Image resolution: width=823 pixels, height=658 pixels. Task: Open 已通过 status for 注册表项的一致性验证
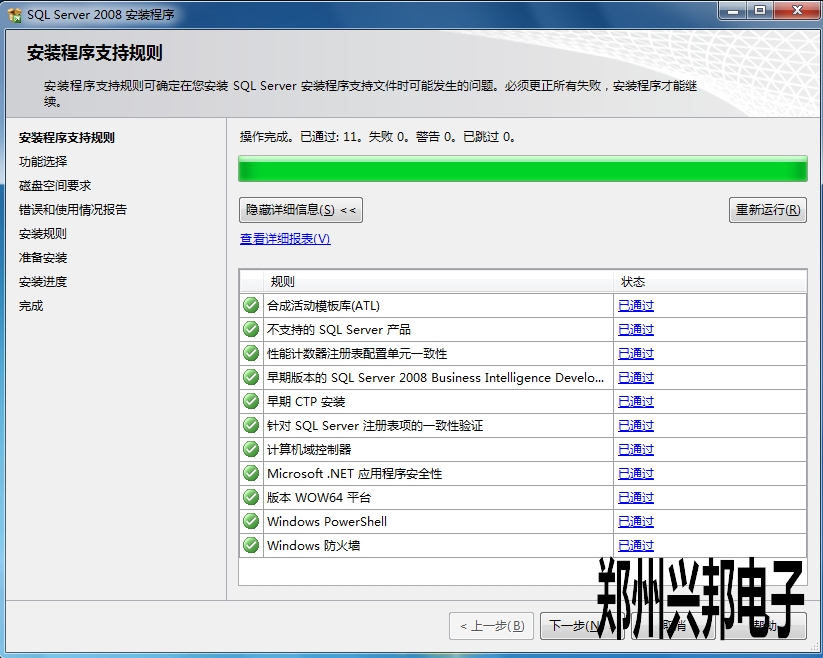tap(636, 426)
